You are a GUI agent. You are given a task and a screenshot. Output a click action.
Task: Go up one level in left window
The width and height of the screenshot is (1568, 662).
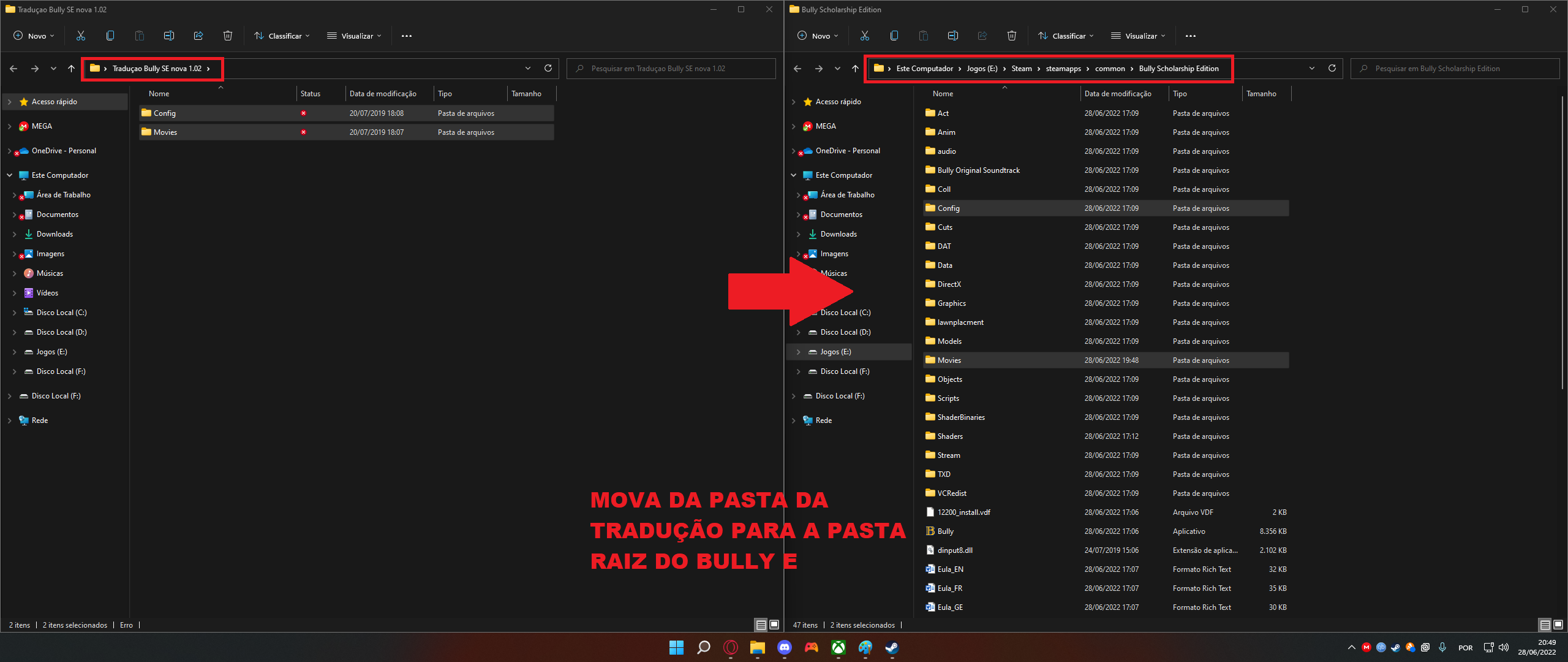coord(71,69)
